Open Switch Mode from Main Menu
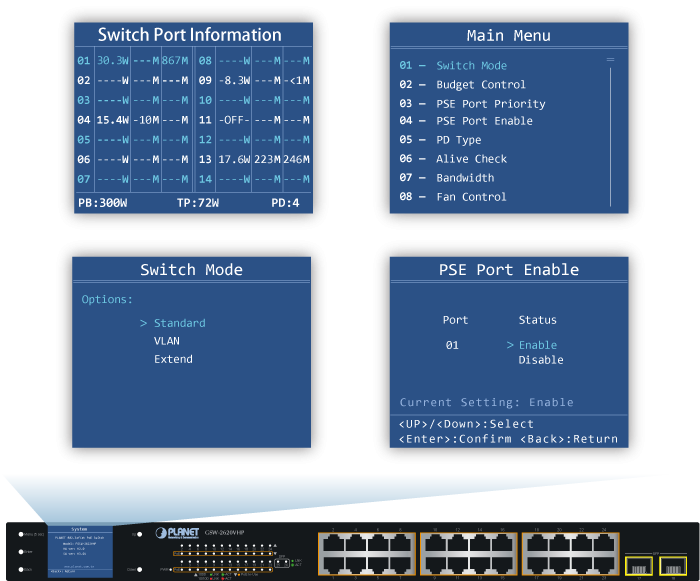700x581 pixels. click(471, 66)
